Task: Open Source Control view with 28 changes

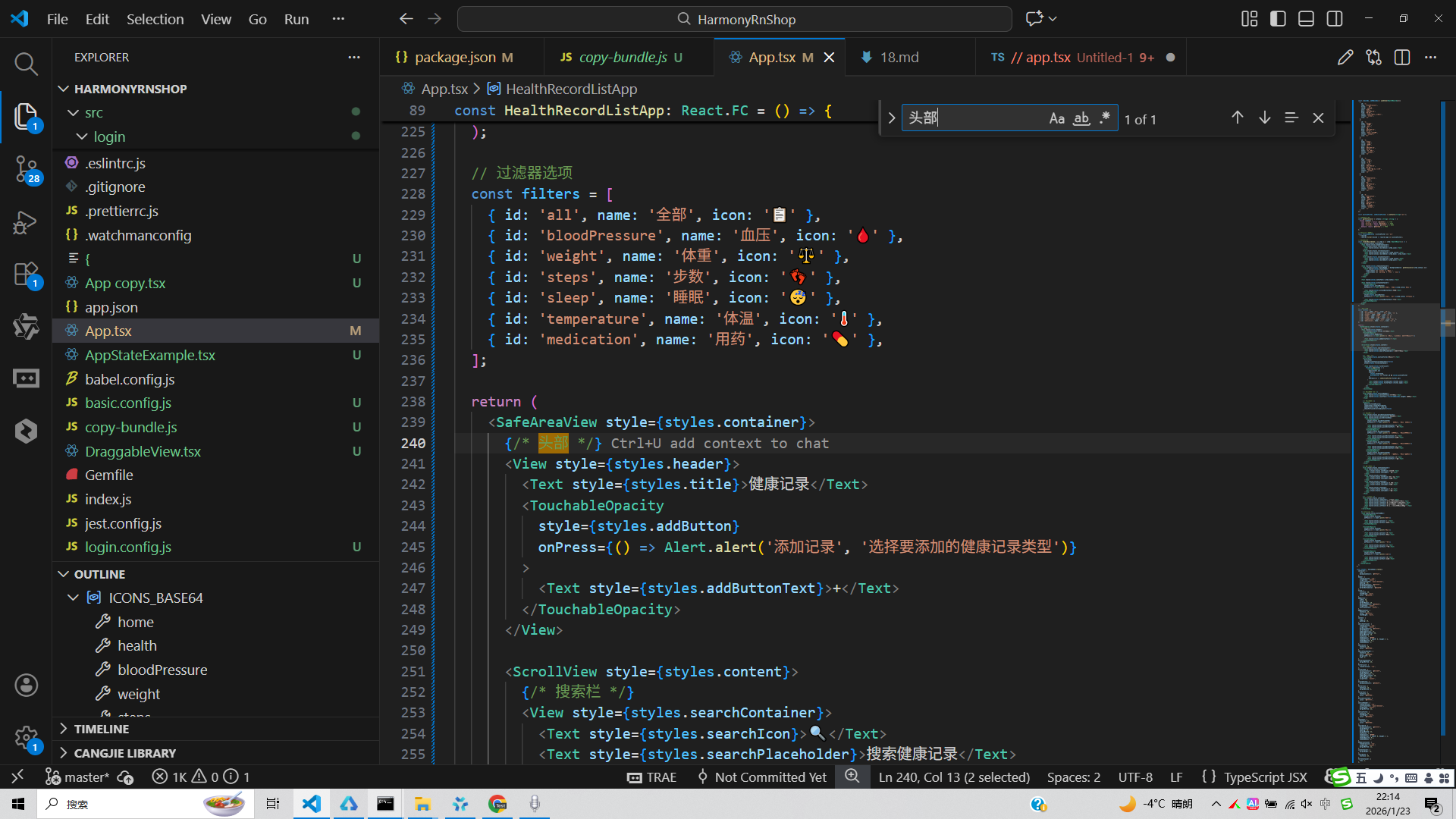Action: (26, 168)
